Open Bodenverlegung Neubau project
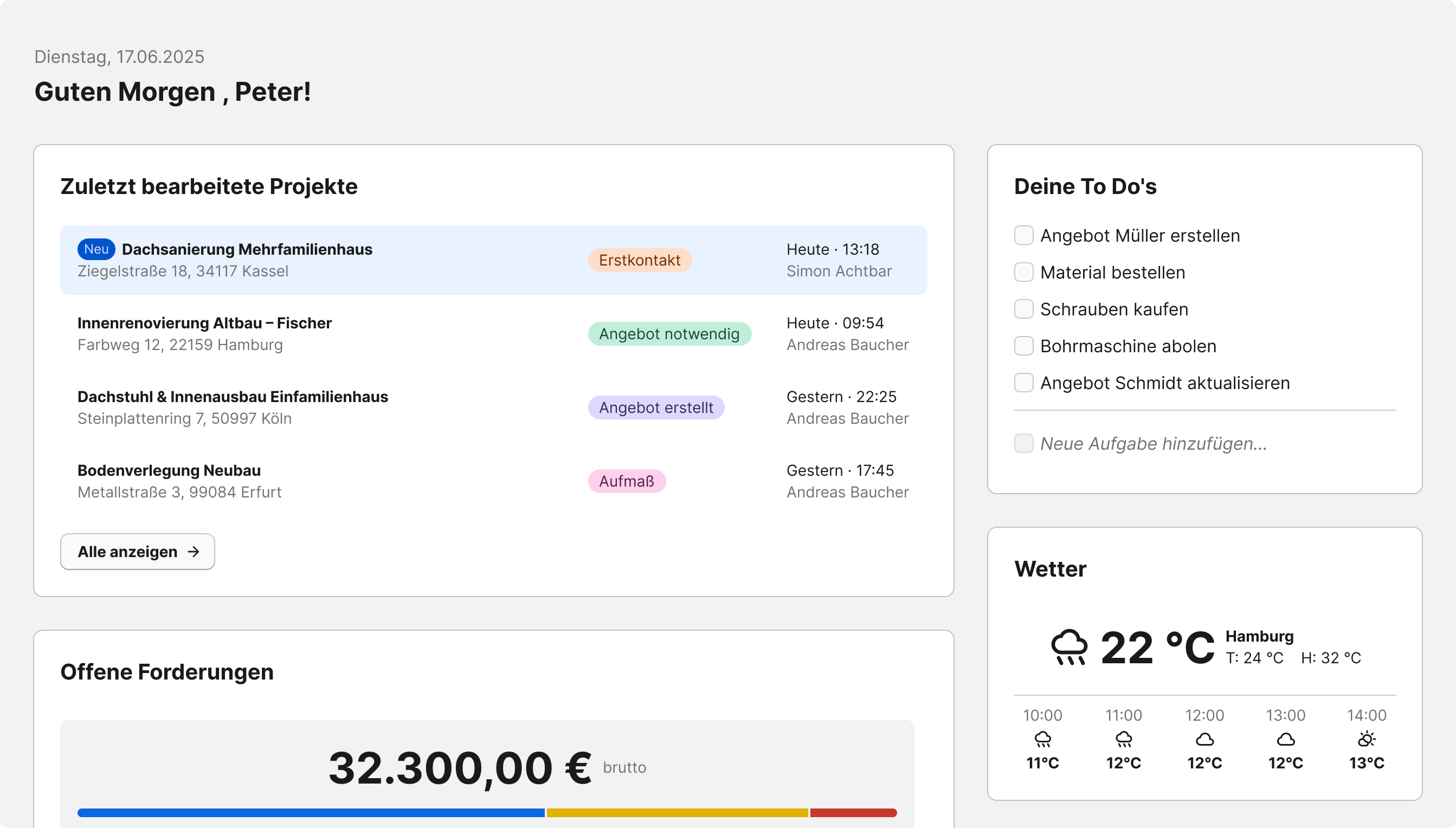 tap(494, 481)
